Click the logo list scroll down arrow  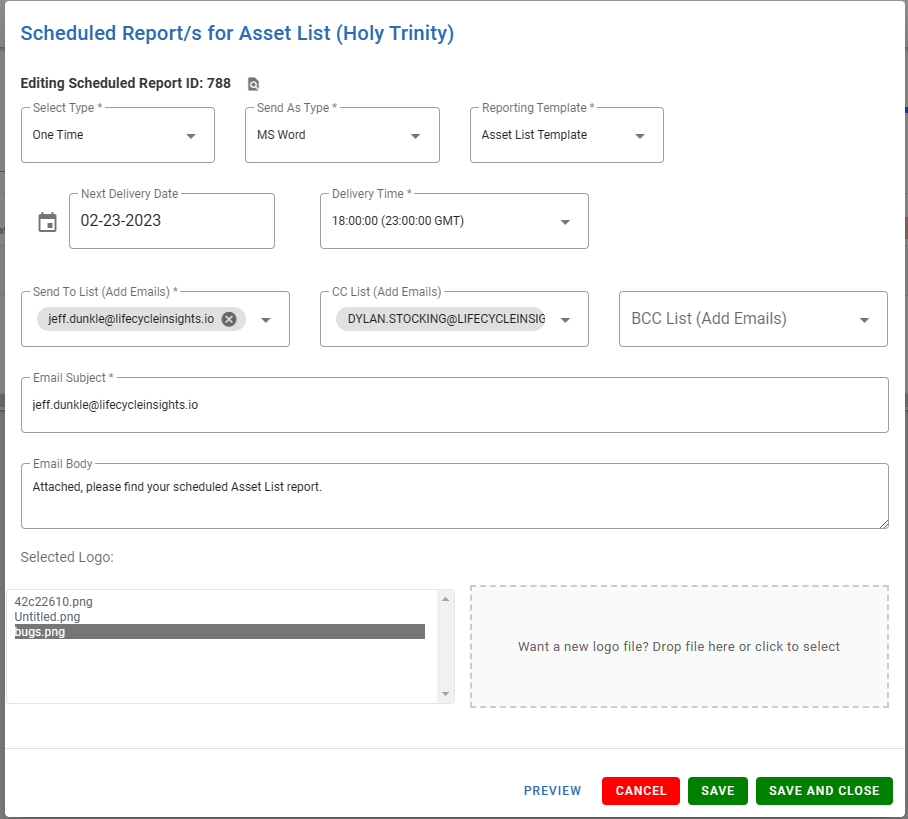pyautogui.click(x=445, y=694)
